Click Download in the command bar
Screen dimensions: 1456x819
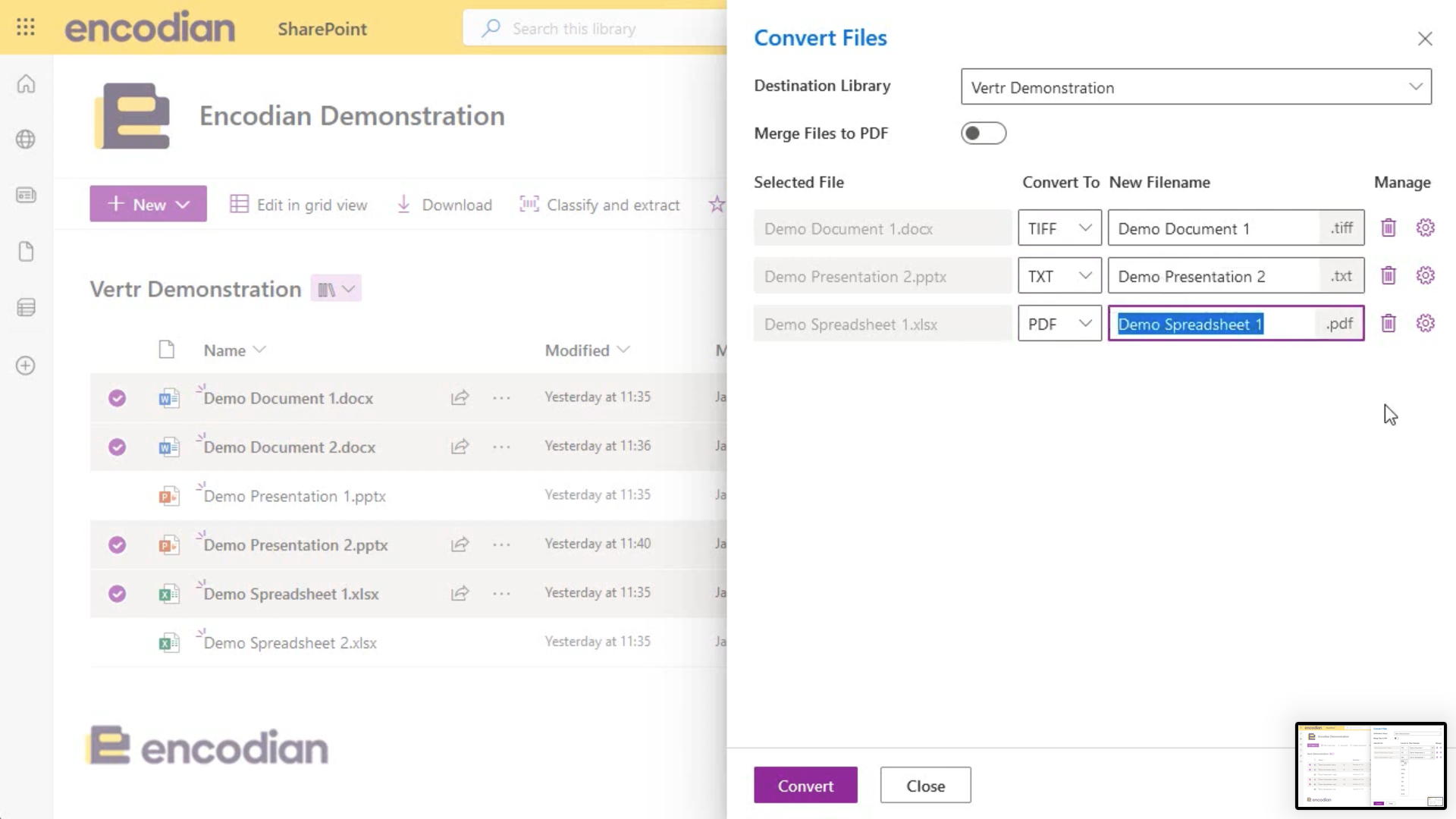coord(444,205)
